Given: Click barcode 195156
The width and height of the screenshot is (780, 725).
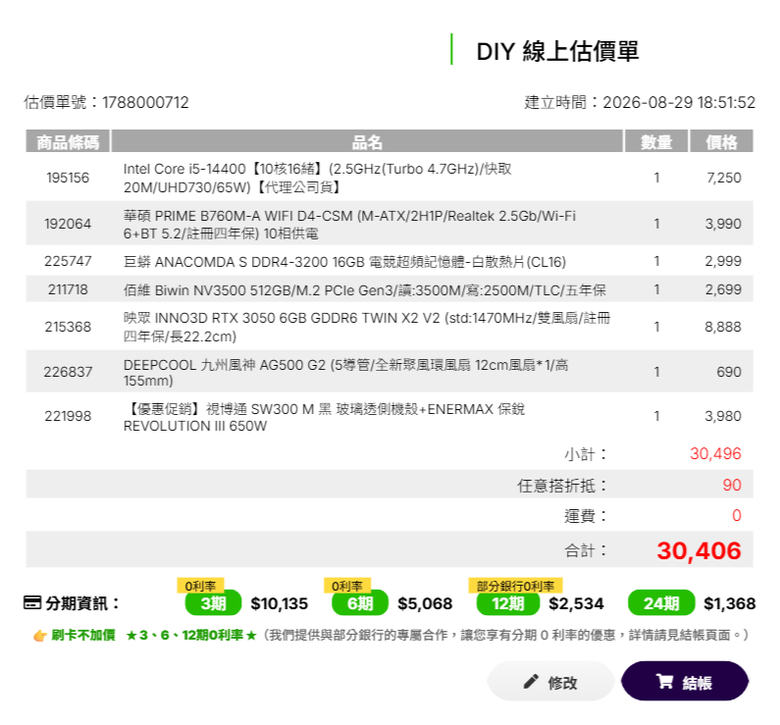Looking at the screenshot, I should pos(68,178).
